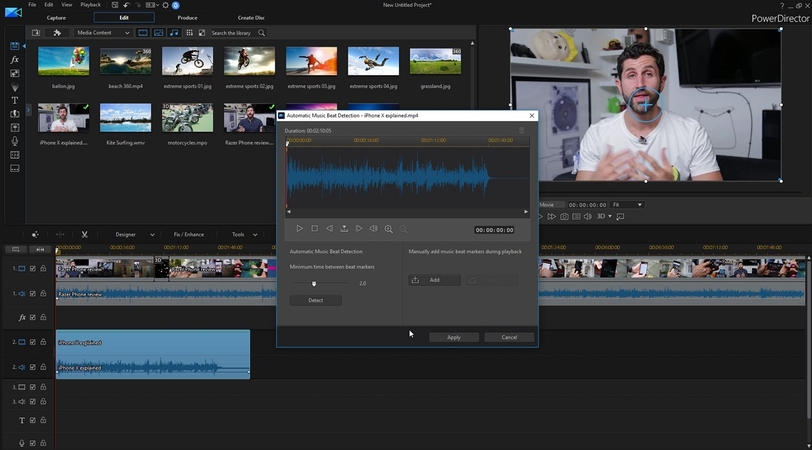The height and width of the screenshot is (450, 812).
Task: Click the Apply button
Action: tap(454, 337)
